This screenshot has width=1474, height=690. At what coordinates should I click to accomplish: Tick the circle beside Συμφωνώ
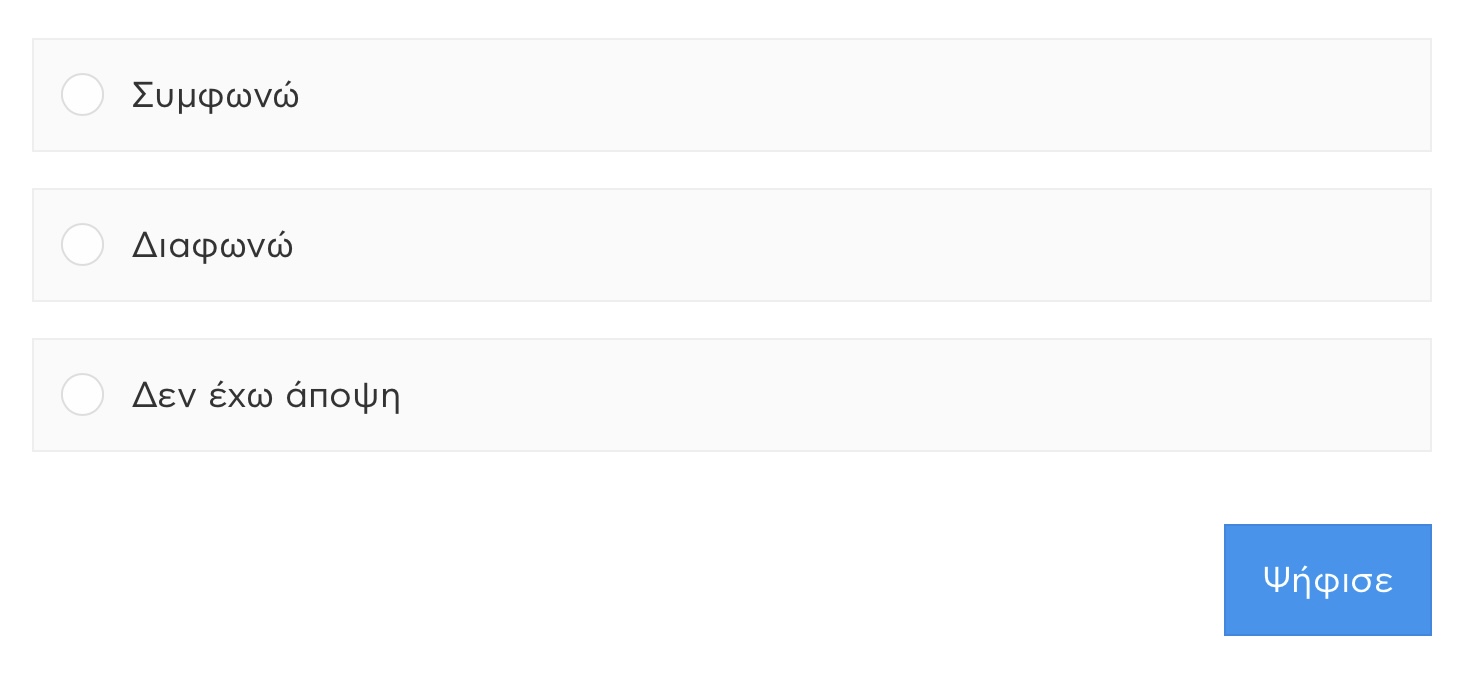pyautogui.click(x=82, y=95)
